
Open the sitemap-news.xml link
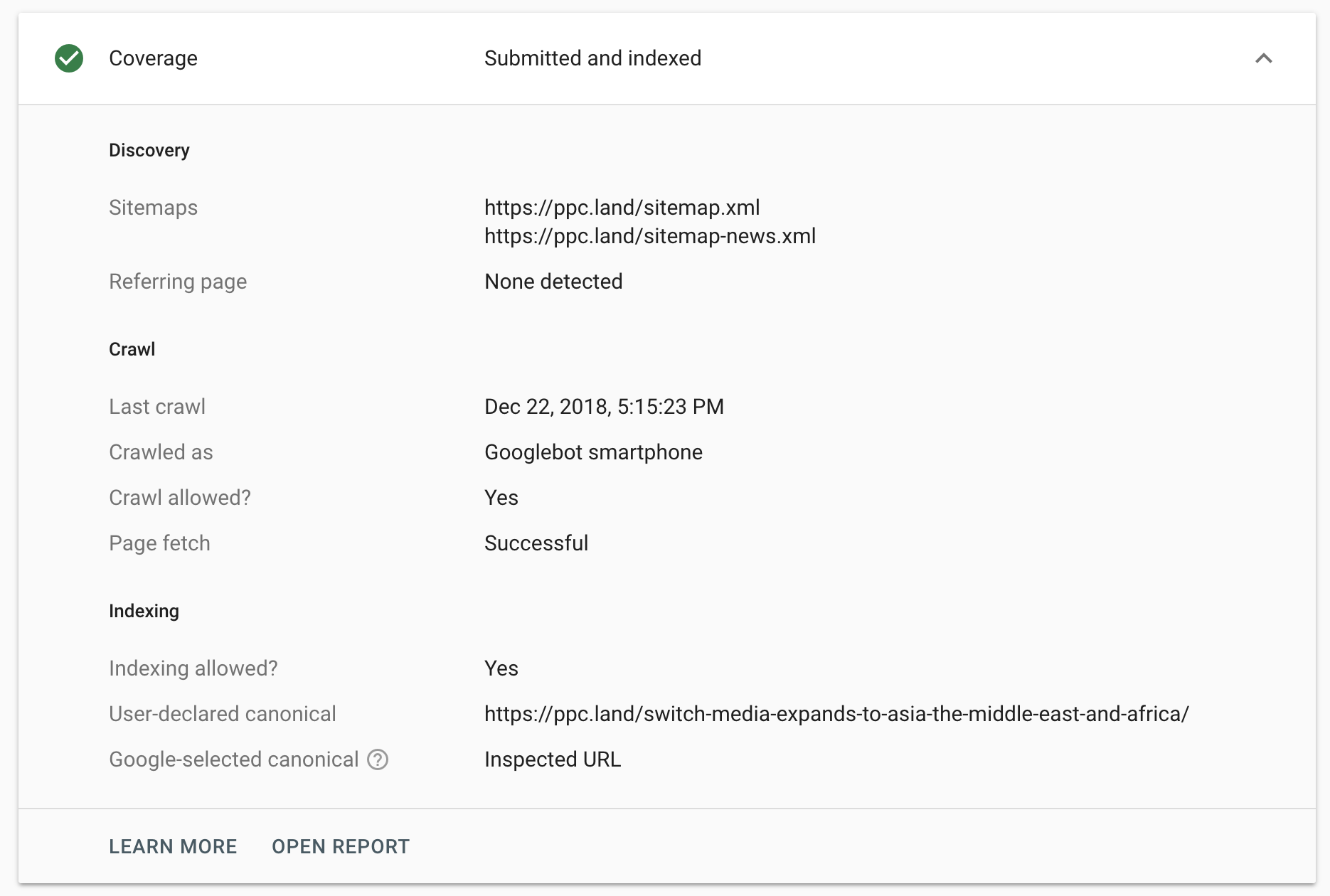649,236
